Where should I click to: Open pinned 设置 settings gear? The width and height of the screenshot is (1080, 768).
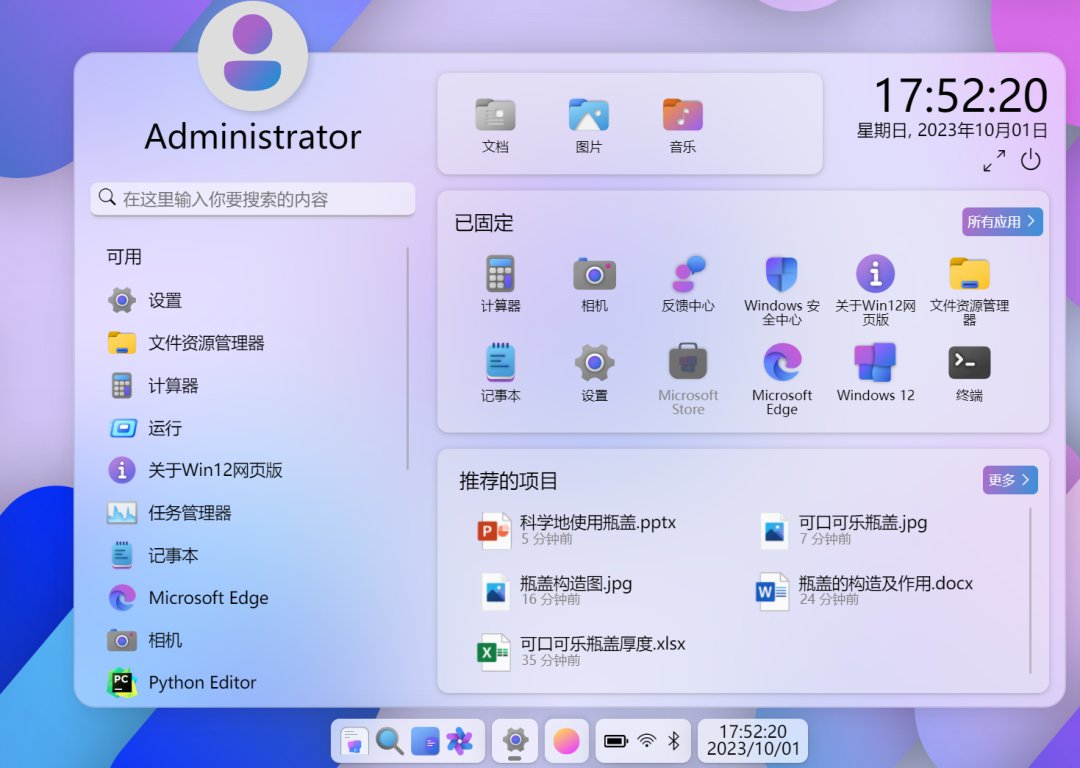point(594,373)
